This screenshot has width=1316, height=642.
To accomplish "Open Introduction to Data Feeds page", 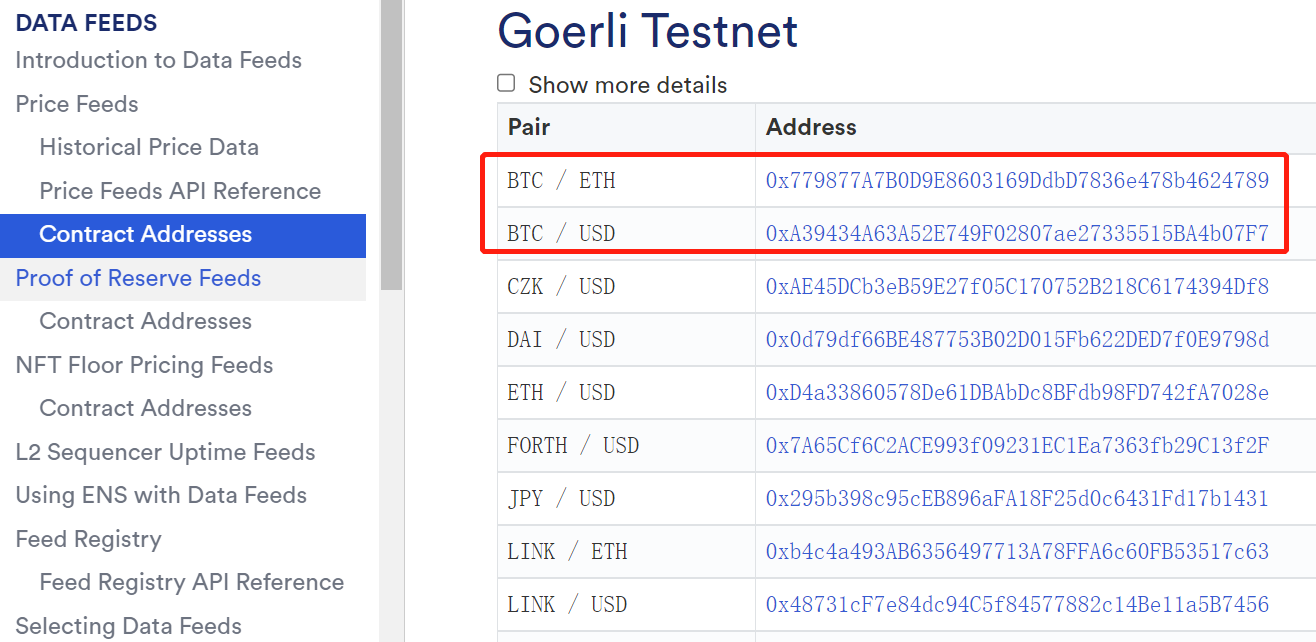I will pos(158,60).
